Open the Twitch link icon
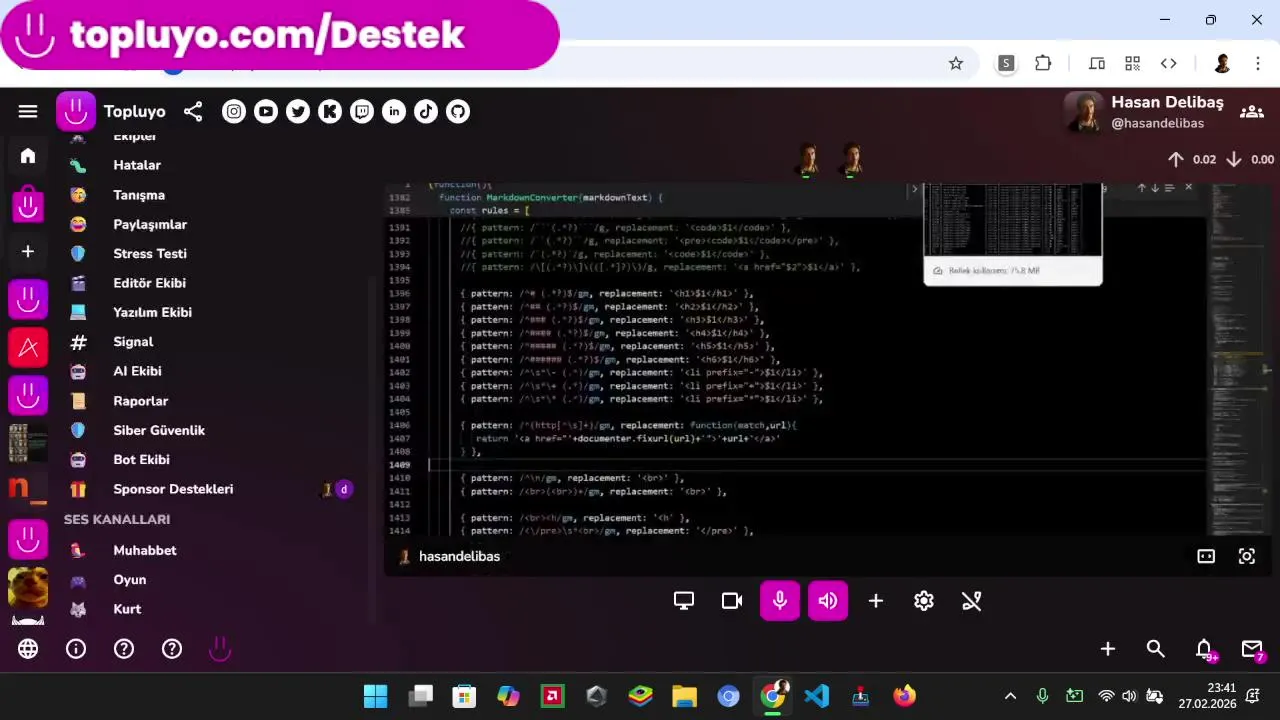 point(362,112)
